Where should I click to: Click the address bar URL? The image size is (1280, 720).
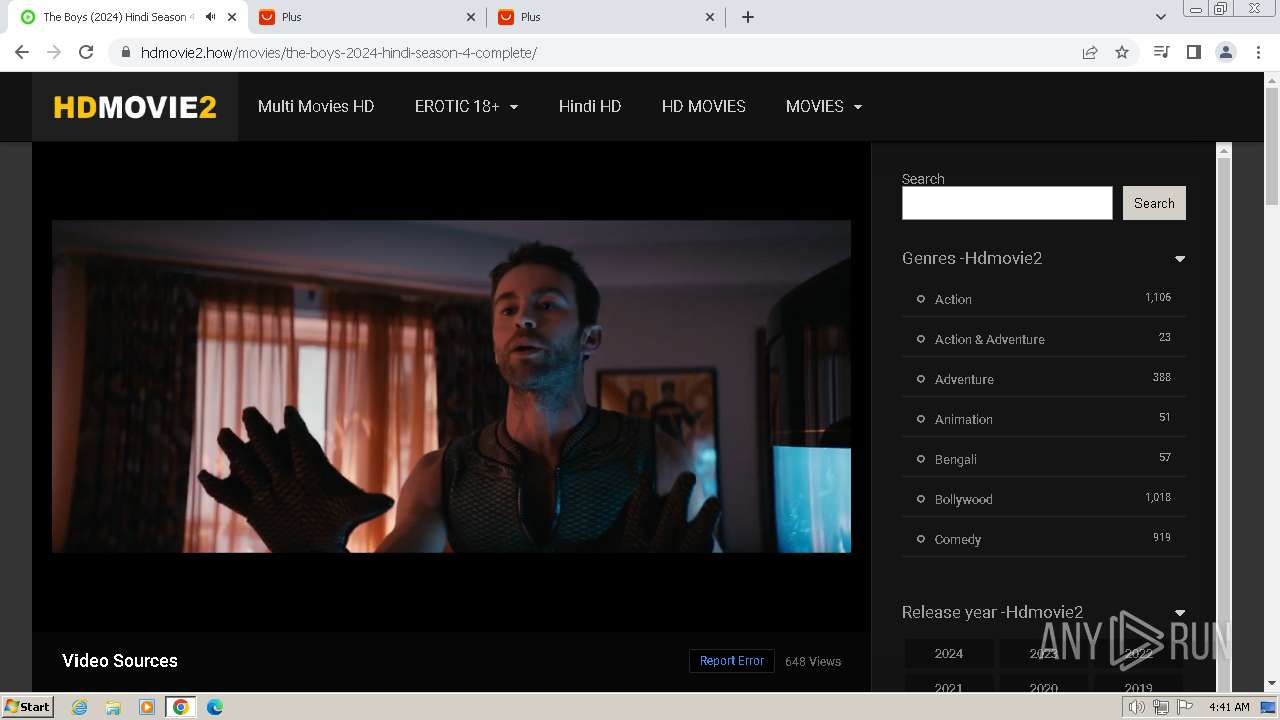(x=338, y=52)
